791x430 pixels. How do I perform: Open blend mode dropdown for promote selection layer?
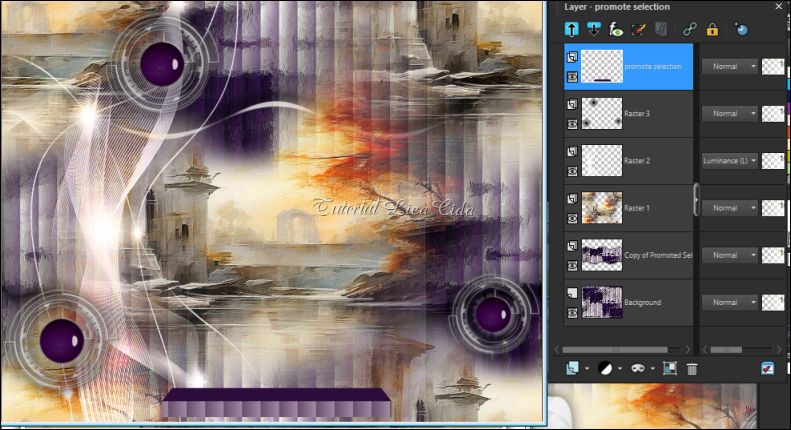(x=729, y=67)
